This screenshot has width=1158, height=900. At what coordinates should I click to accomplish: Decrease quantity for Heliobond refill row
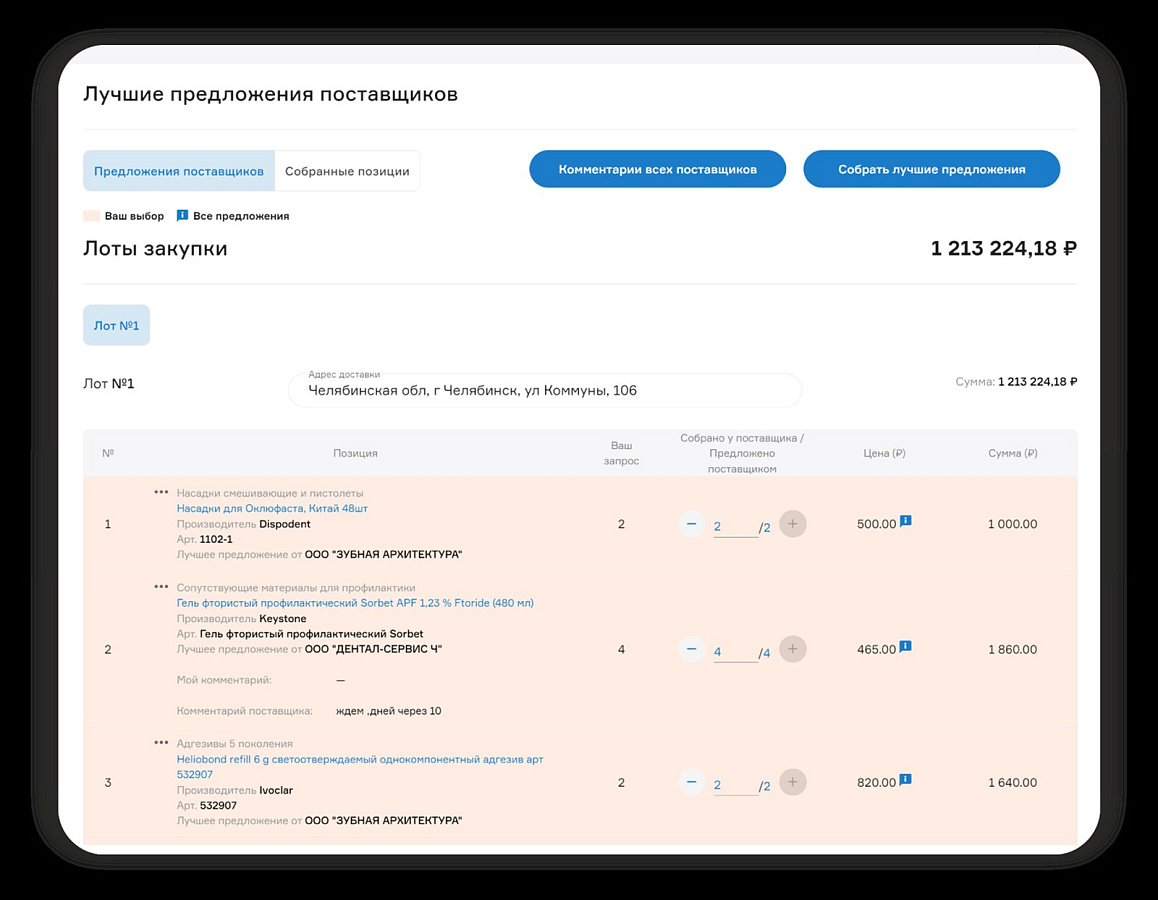tap(691, 782)
